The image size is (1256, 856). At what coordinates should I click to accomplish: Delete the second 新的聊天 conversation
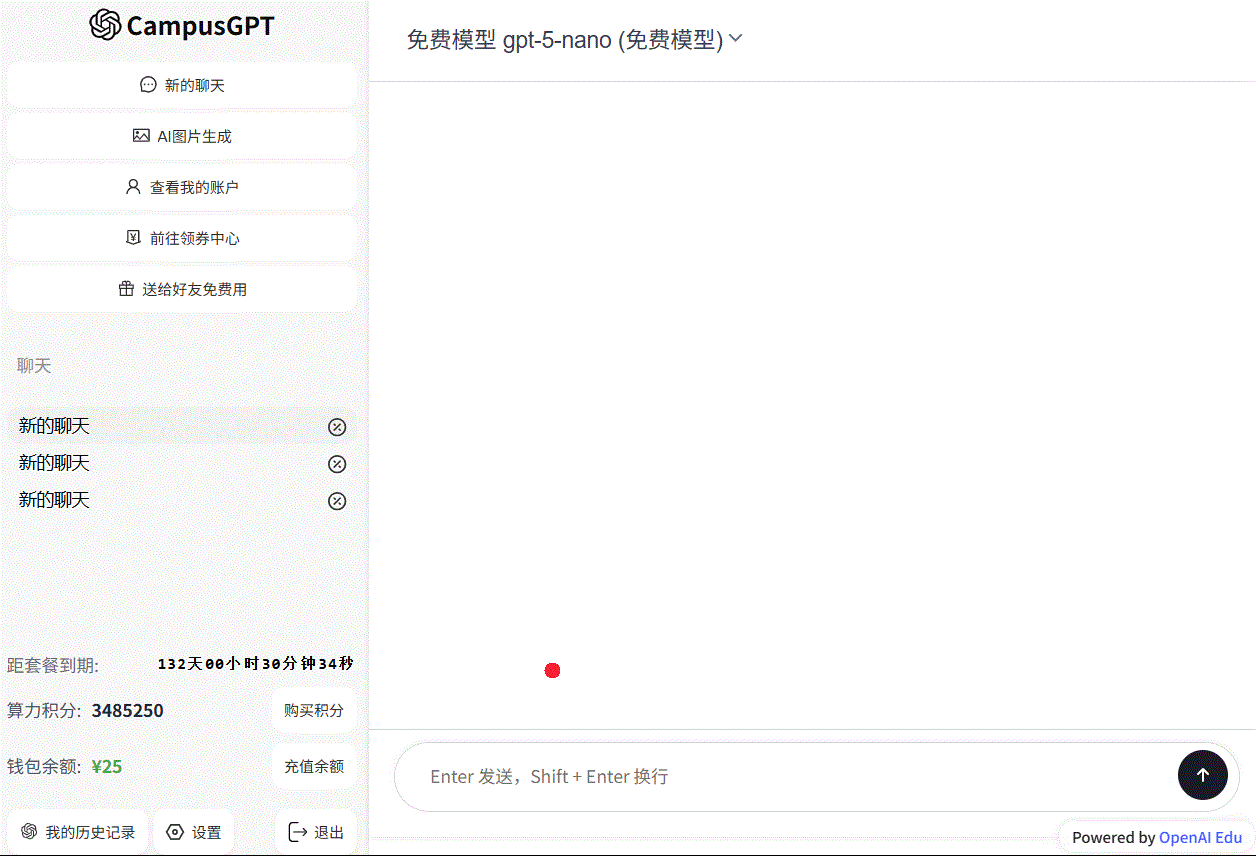coord(337,464)
